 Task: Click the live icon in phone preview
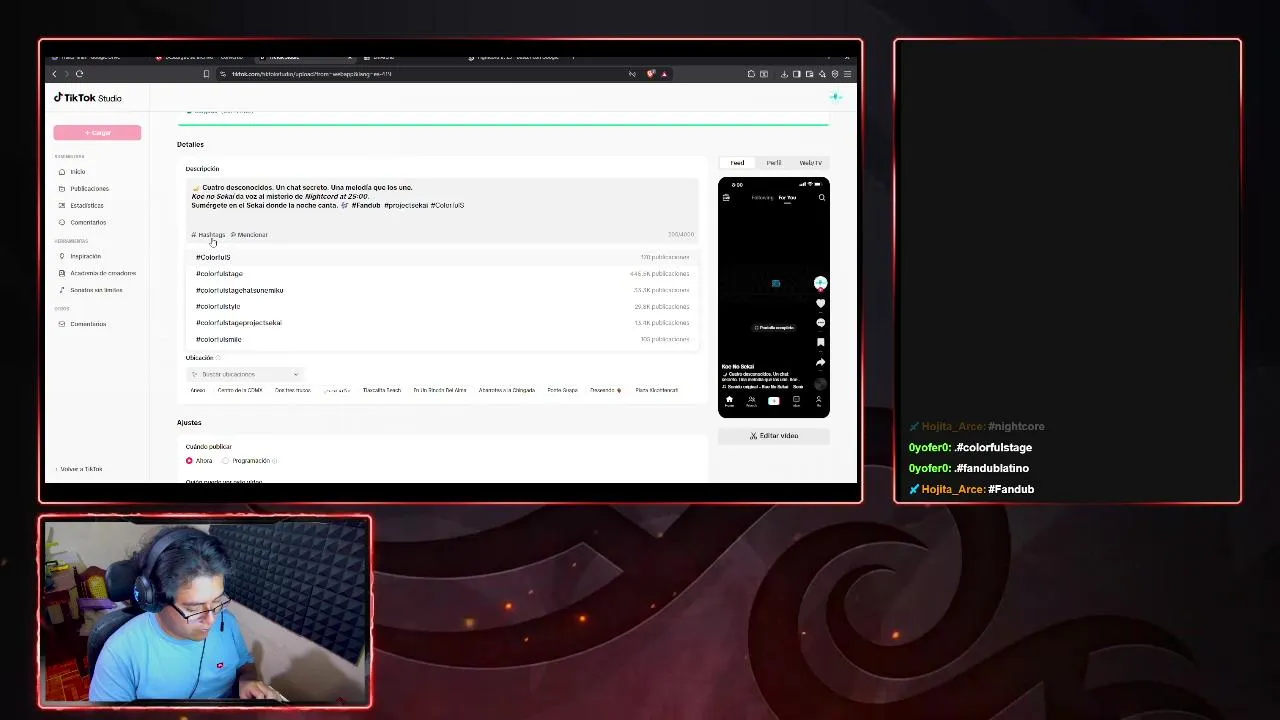point(726,198)
